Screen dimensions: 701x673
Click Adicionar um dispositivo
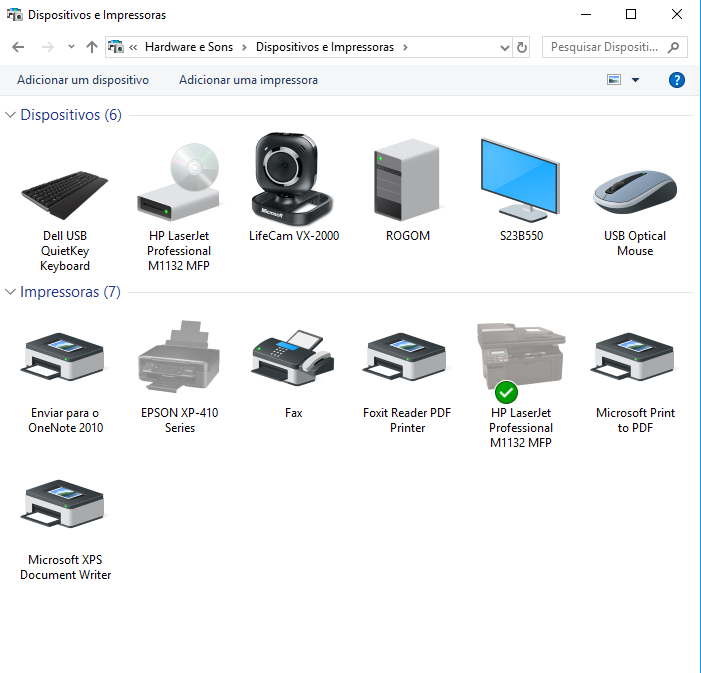pos(83,80)
